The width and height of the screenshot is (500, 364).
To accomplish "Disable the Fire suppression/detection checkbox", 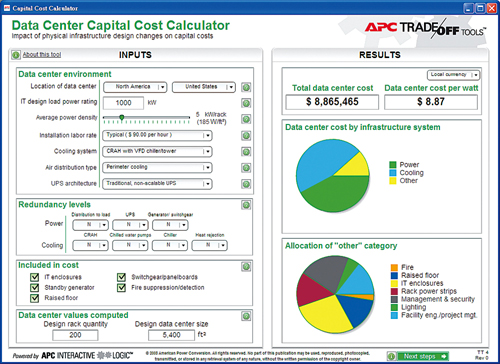I will (x=121, y=287).
